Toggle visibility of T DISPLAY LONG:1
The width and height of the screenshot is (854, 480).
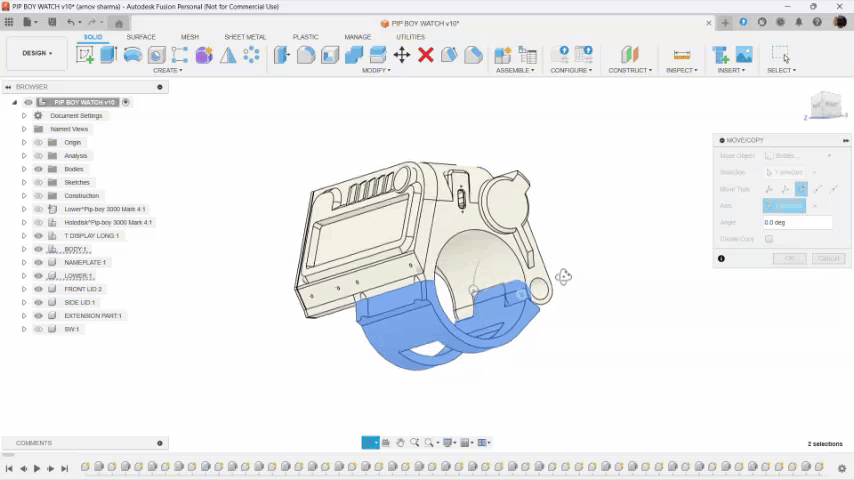pyautogui.click(x=38, y=235)
